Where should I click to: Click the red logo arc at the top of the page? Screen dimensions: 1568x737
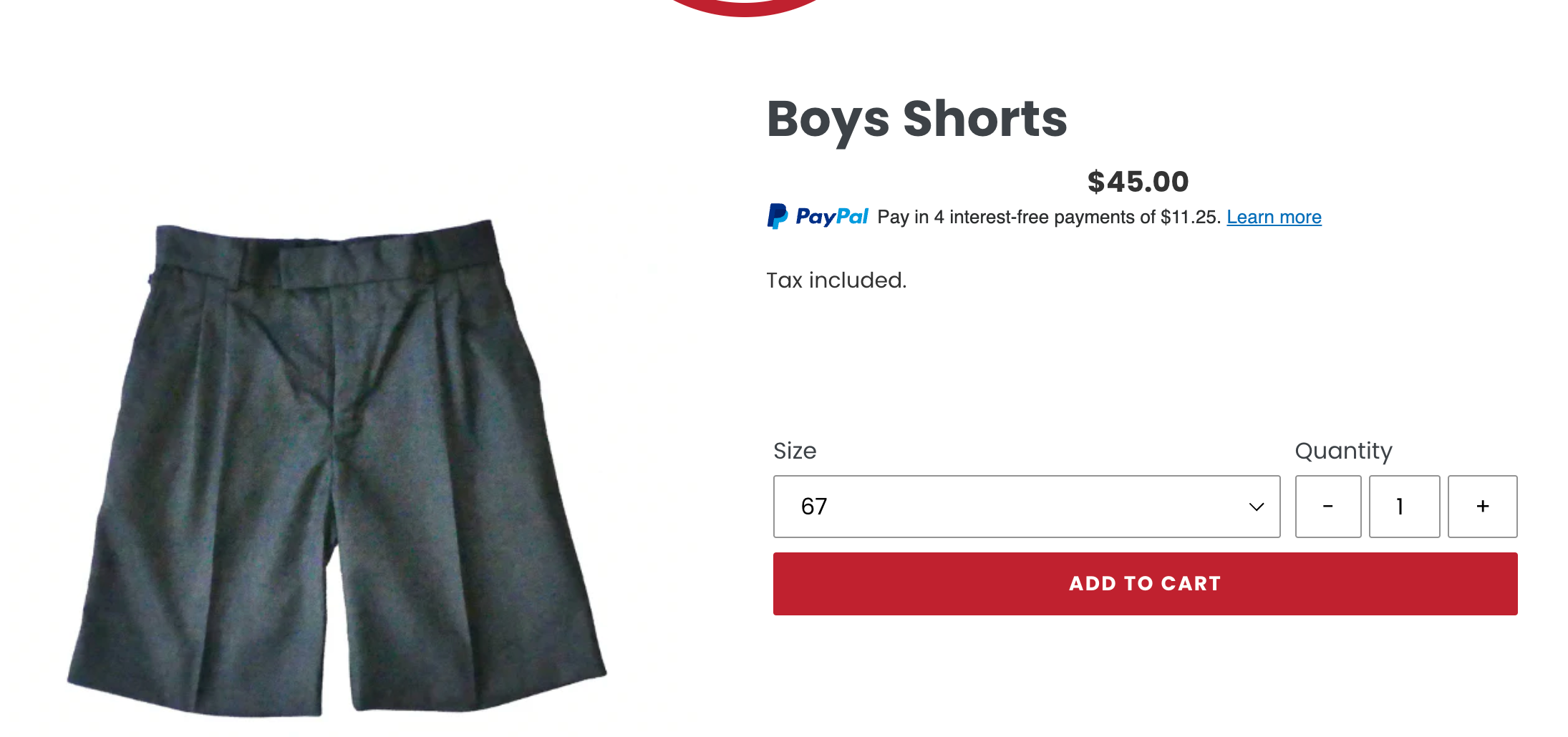tap(745, 7)
